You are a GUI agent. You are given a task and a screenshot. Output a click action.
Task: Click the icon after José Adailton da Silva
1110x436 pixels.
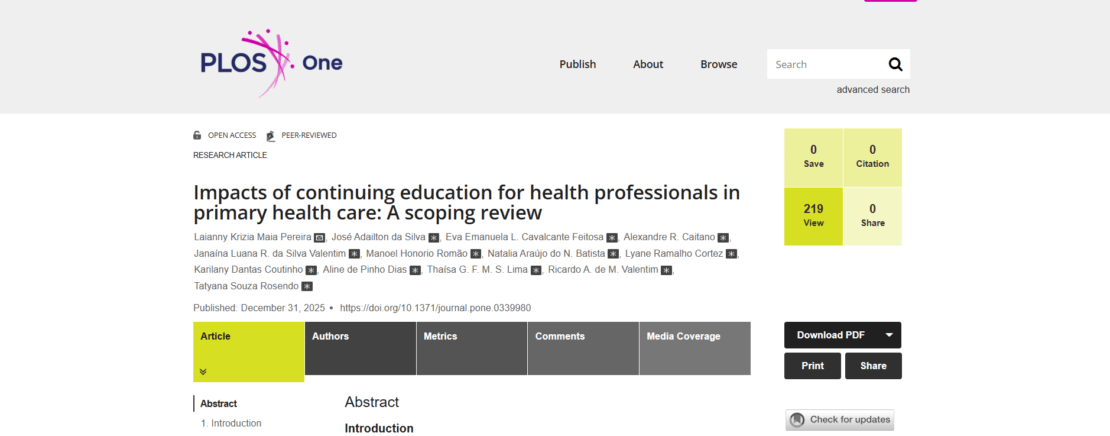coord(434,237)
